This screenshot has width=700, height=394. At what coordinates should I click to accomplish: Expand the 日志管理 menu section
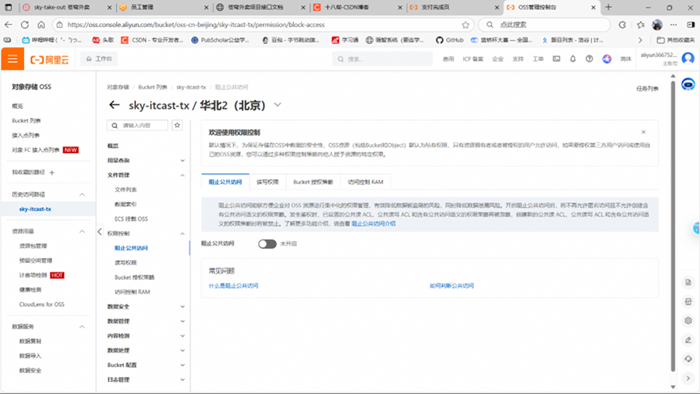pos(182,380)
